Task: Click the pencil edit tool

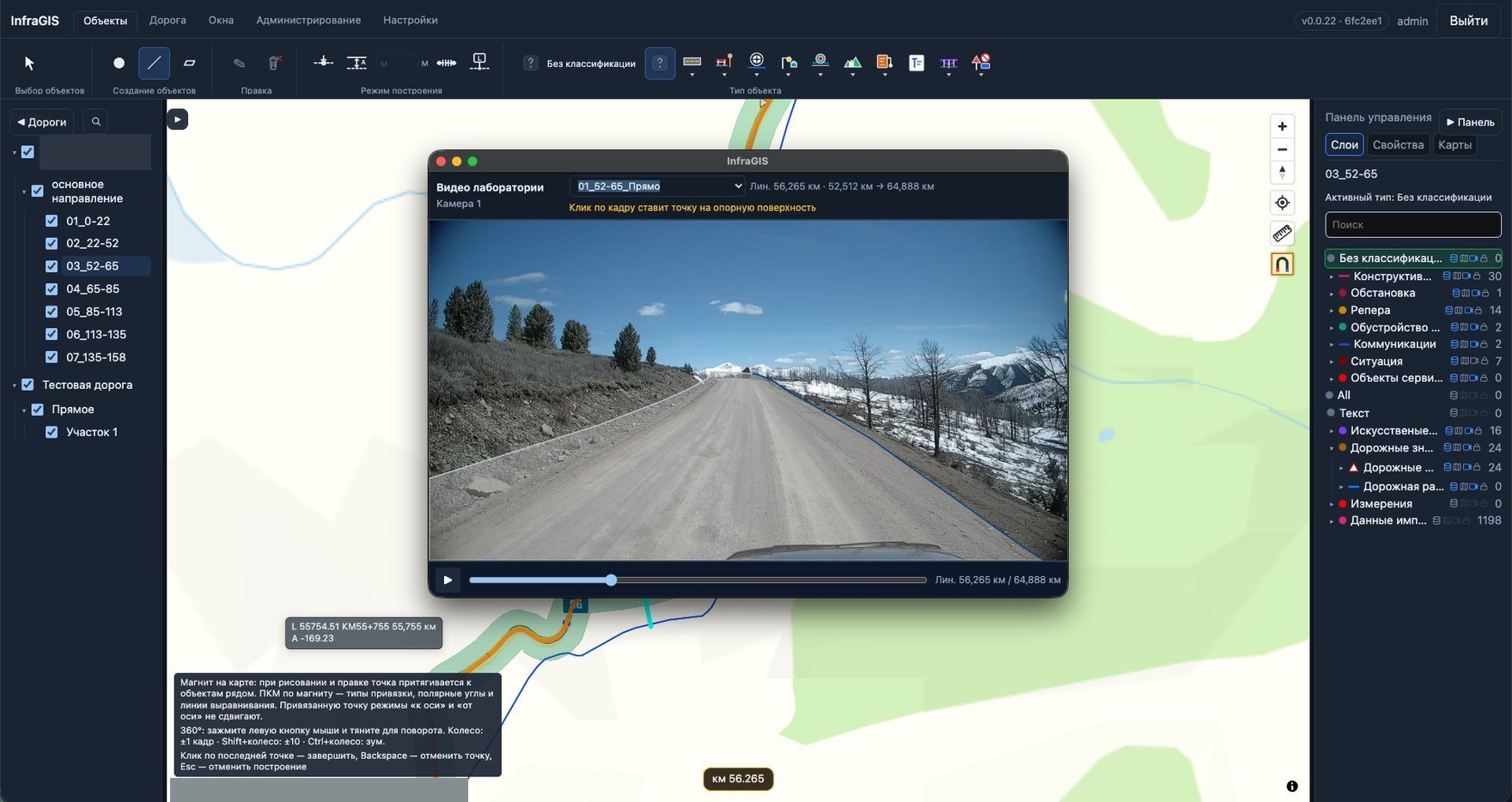Action: pyautogui.click(x=240, y=63)
